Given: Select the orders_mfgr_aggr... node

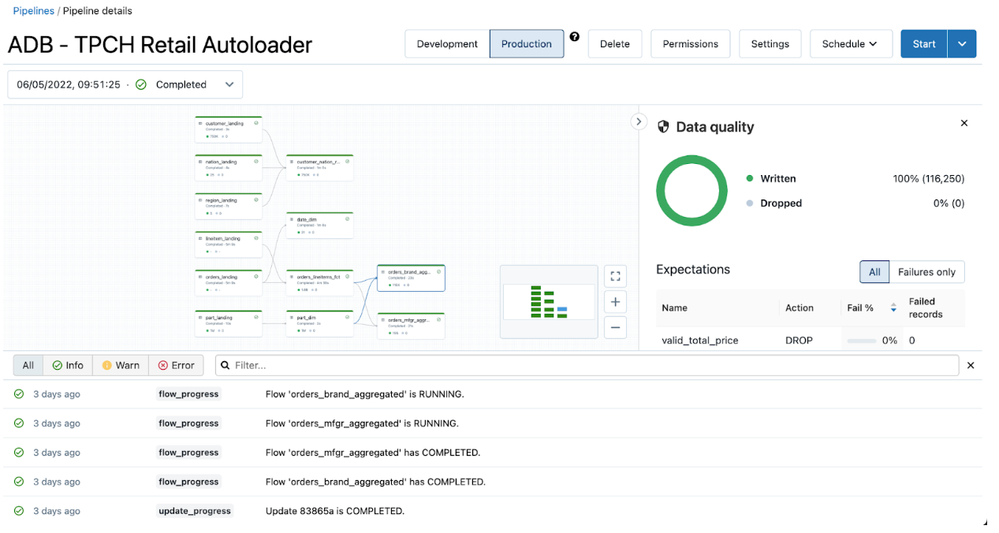Looking at the screenshot, I should (x=411, y=325).
